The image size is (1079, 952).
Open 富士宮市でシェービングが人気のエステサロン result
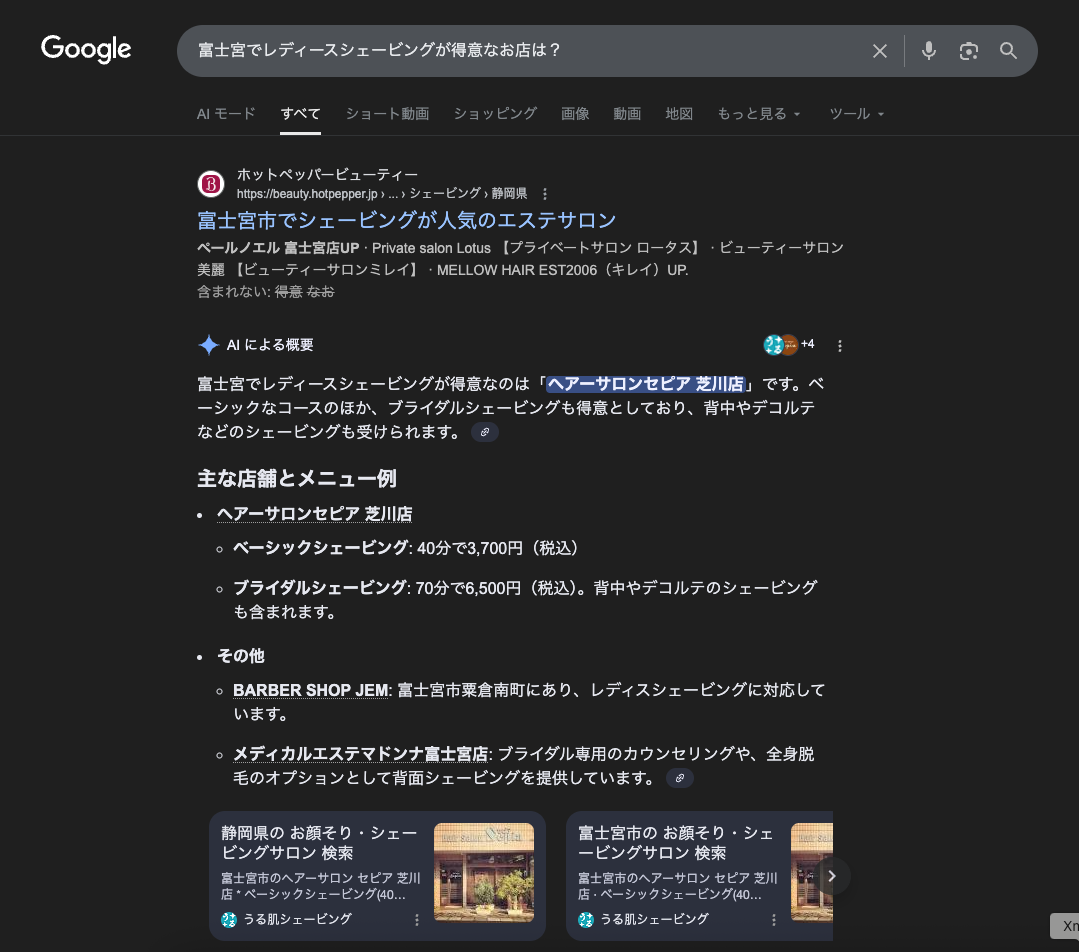coord(407,220)
